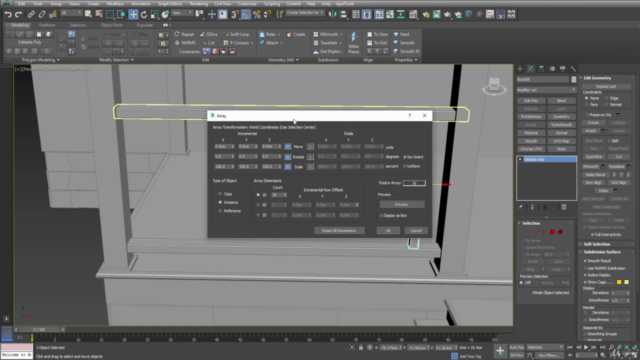Screen dimensions: 640x360
Task: Toggle the Percent Snap icon
Action: tap(256, 15)
